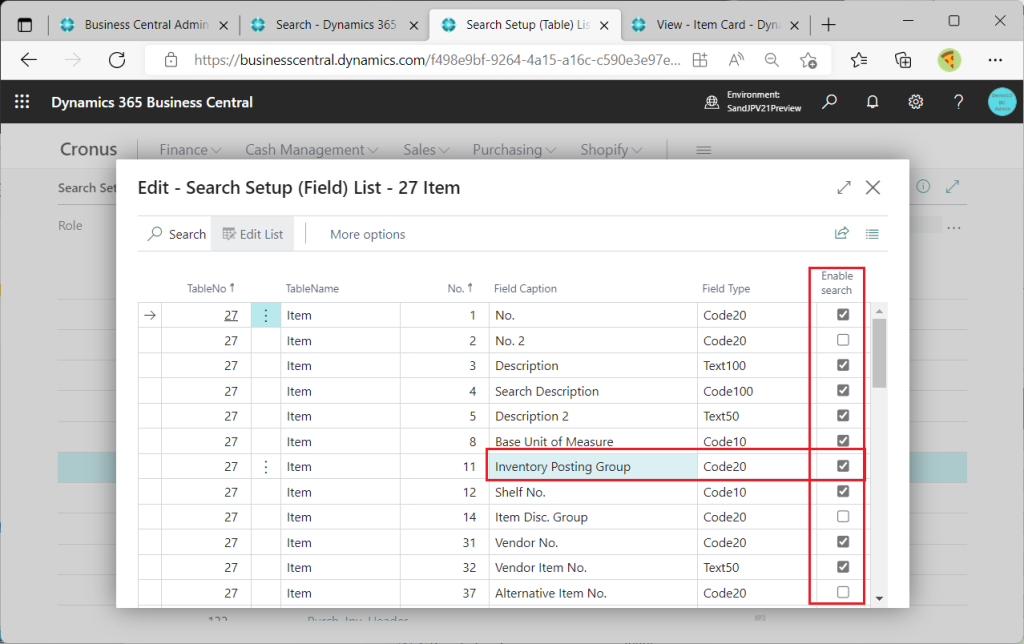
Task: Click the Edit List button
Action: [253, 234]
